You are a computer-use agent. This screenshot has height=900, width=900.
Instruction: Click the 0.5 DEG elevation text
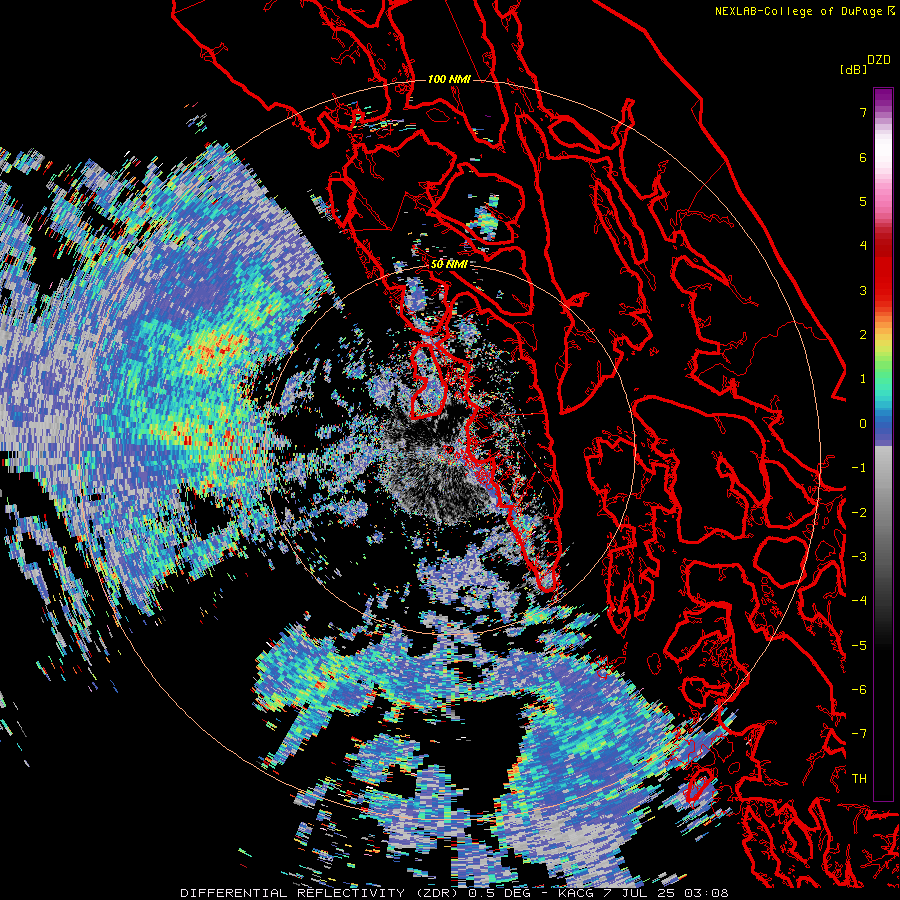[501, 893]
